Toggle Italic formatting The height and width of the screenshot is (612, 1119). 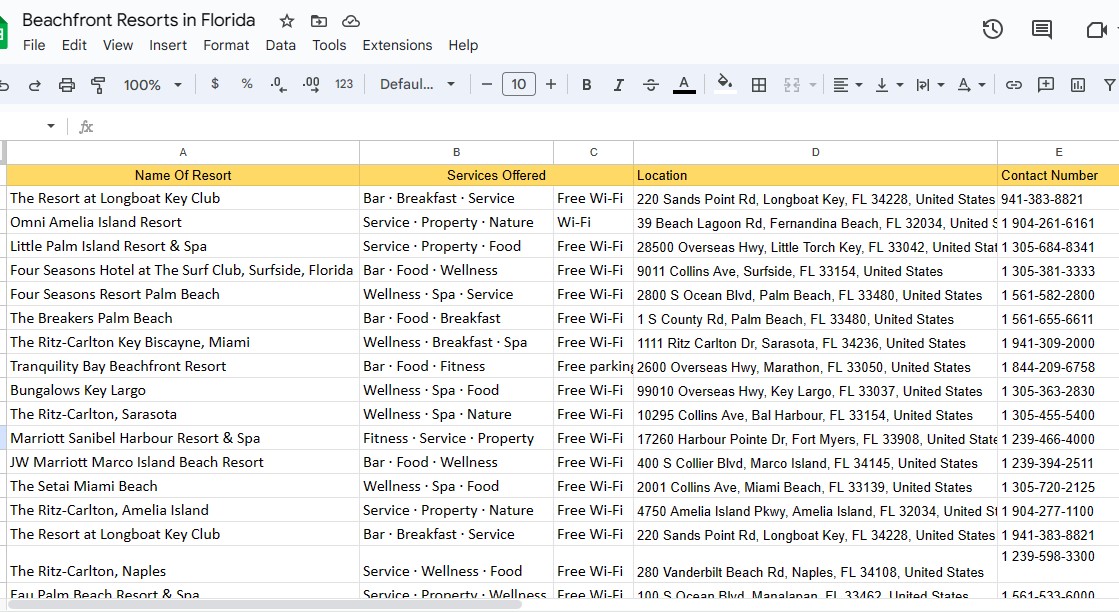[619, 85]
